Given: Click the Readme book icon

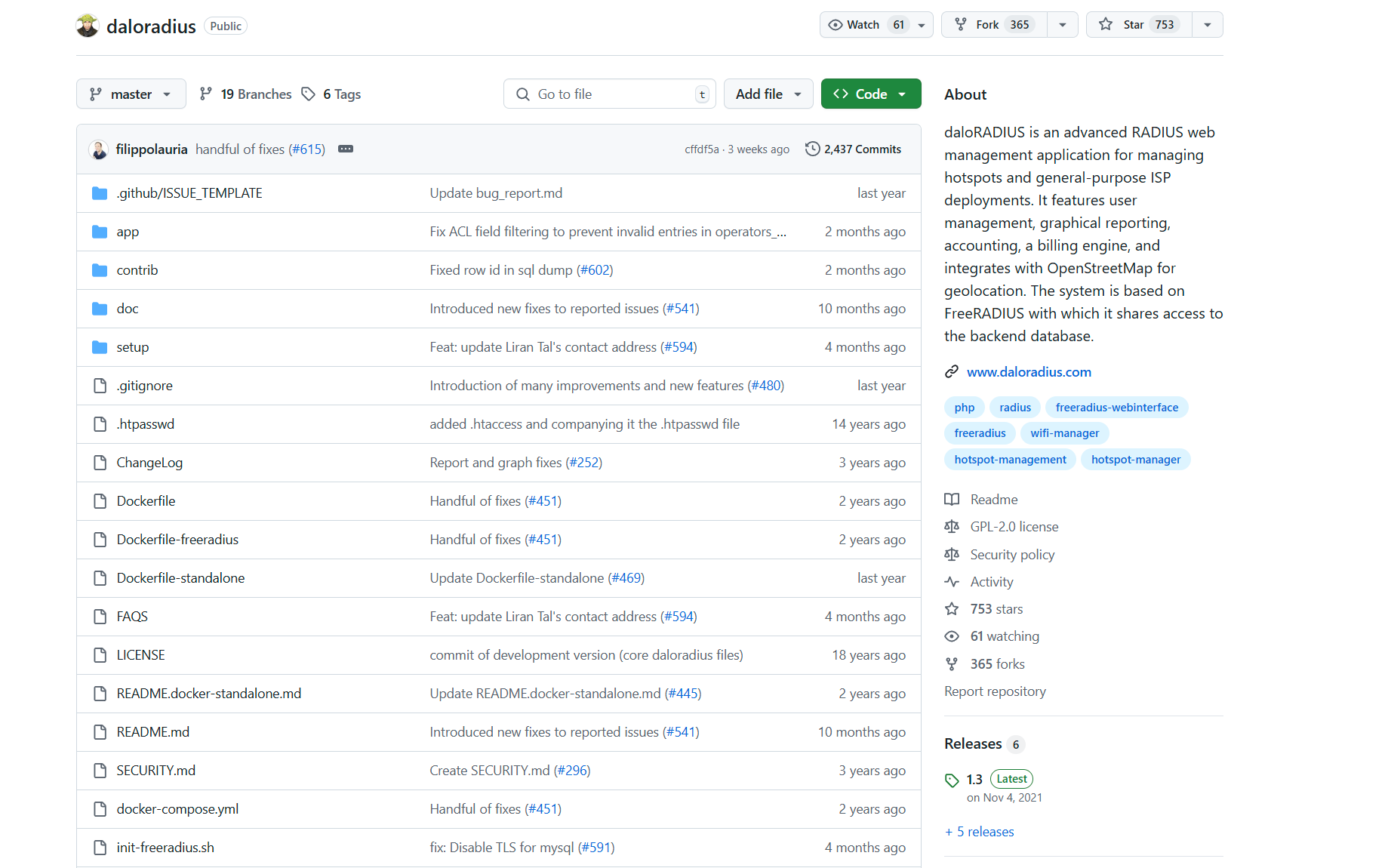Looking at the screenshot, I should tap(952, 500).
